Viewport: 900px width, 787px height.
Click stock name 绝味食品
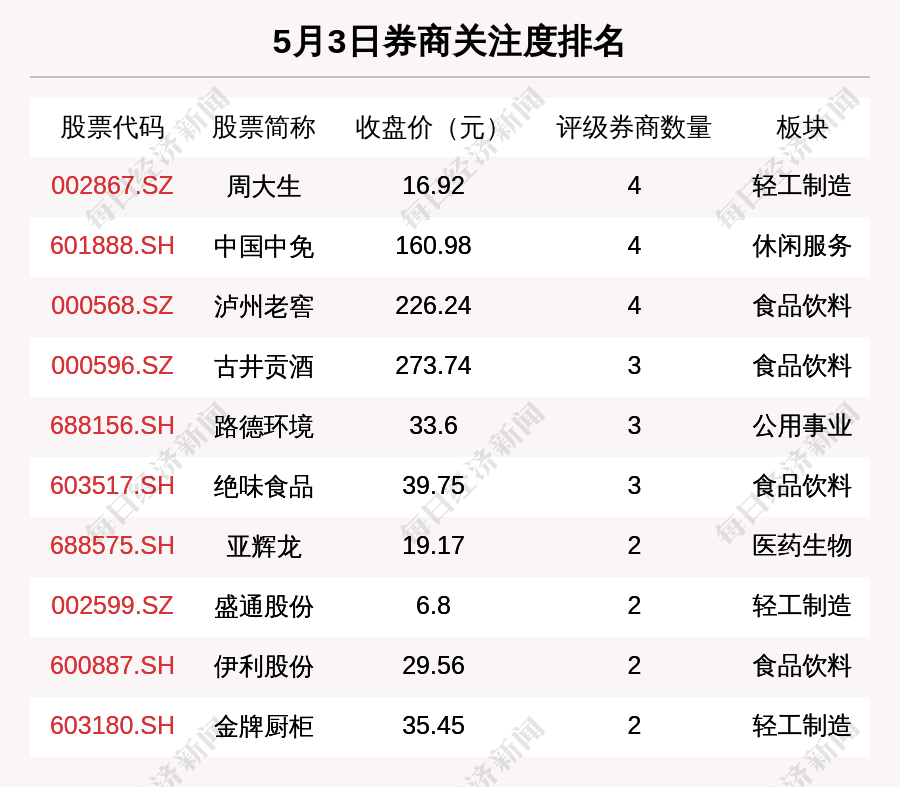tap(263, 487)
